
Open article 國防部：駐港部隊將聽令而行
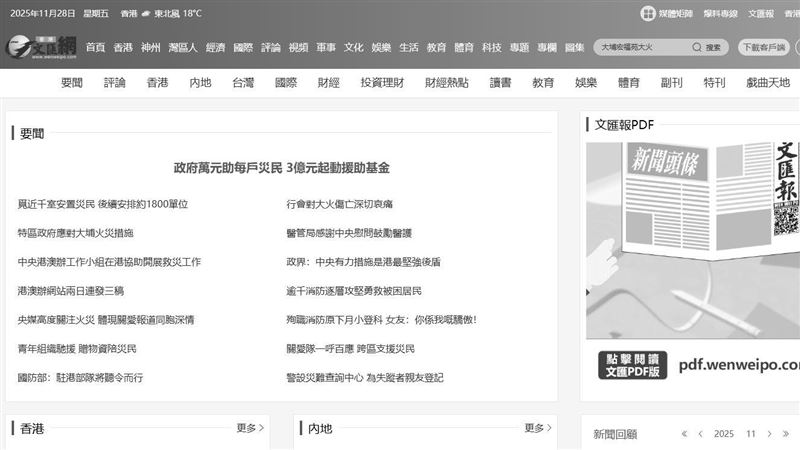pos(81,378)
